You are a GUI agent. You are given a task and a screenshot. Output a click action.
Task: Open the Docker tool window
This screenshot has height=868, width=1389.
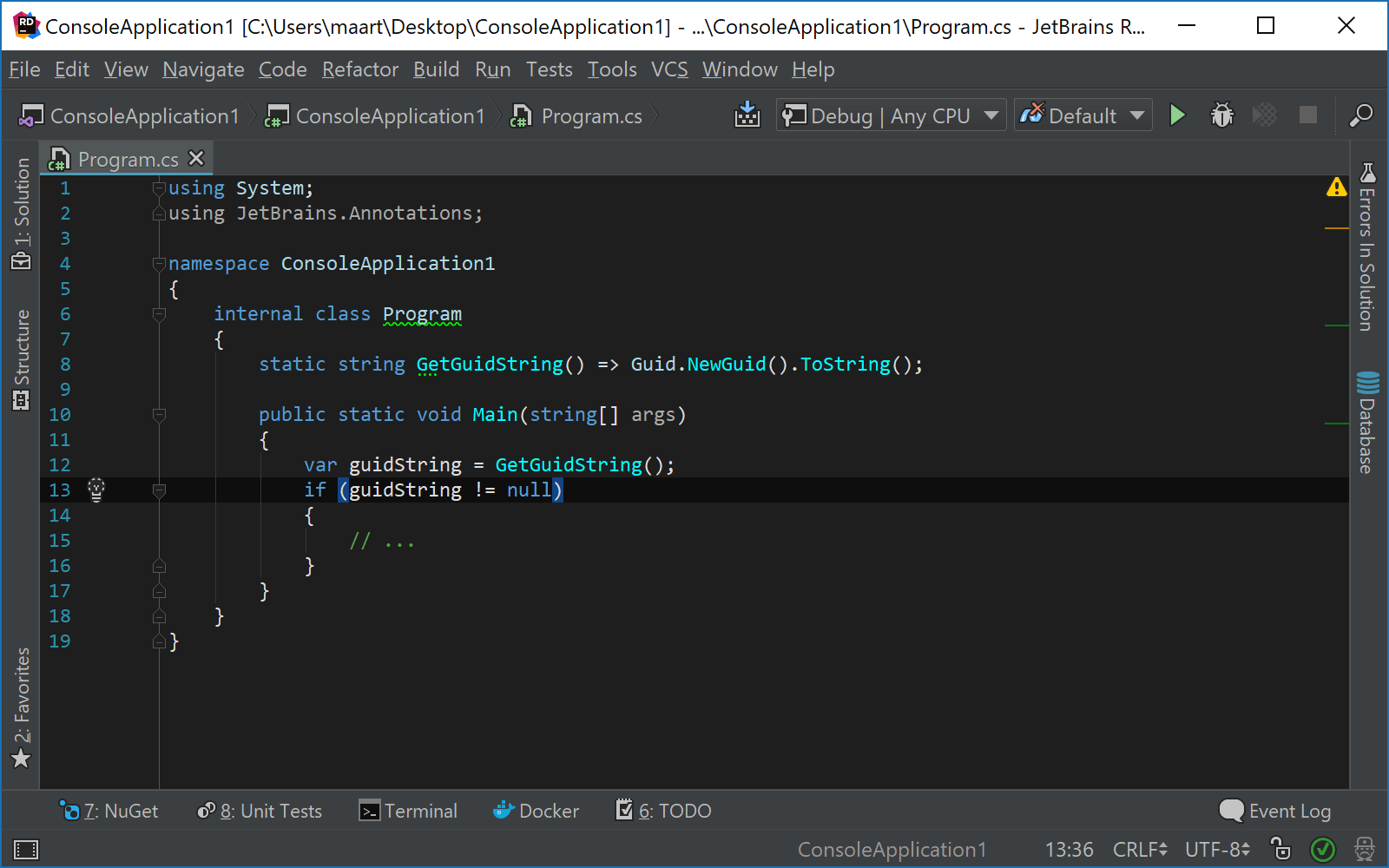click(536, 811)
